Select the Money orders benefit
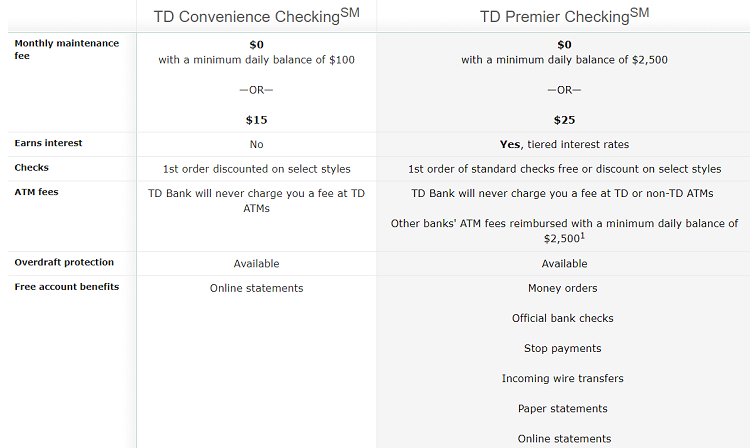 563,288
